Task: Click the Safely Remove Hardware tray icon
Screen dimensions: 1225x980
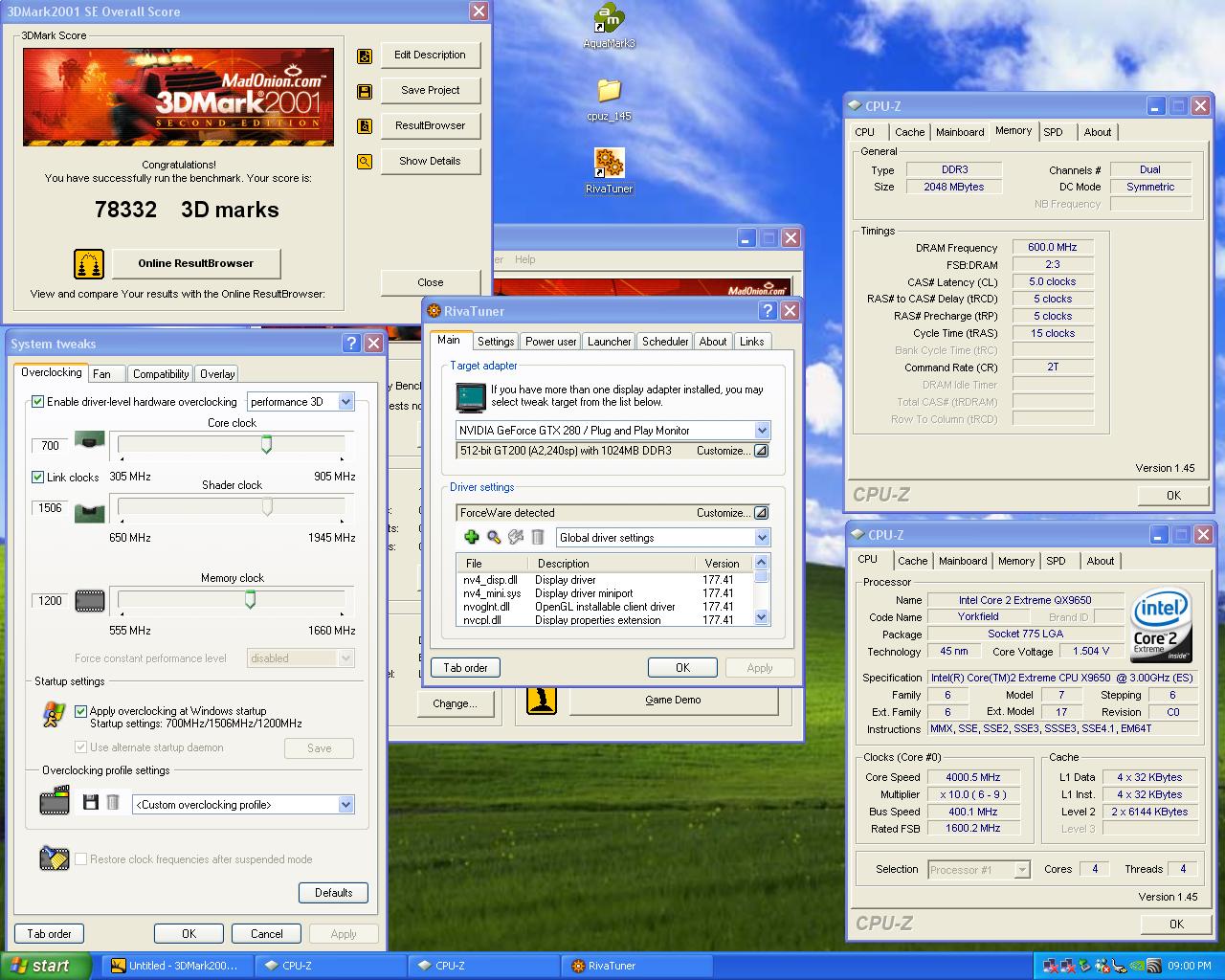Action: 1084,966
